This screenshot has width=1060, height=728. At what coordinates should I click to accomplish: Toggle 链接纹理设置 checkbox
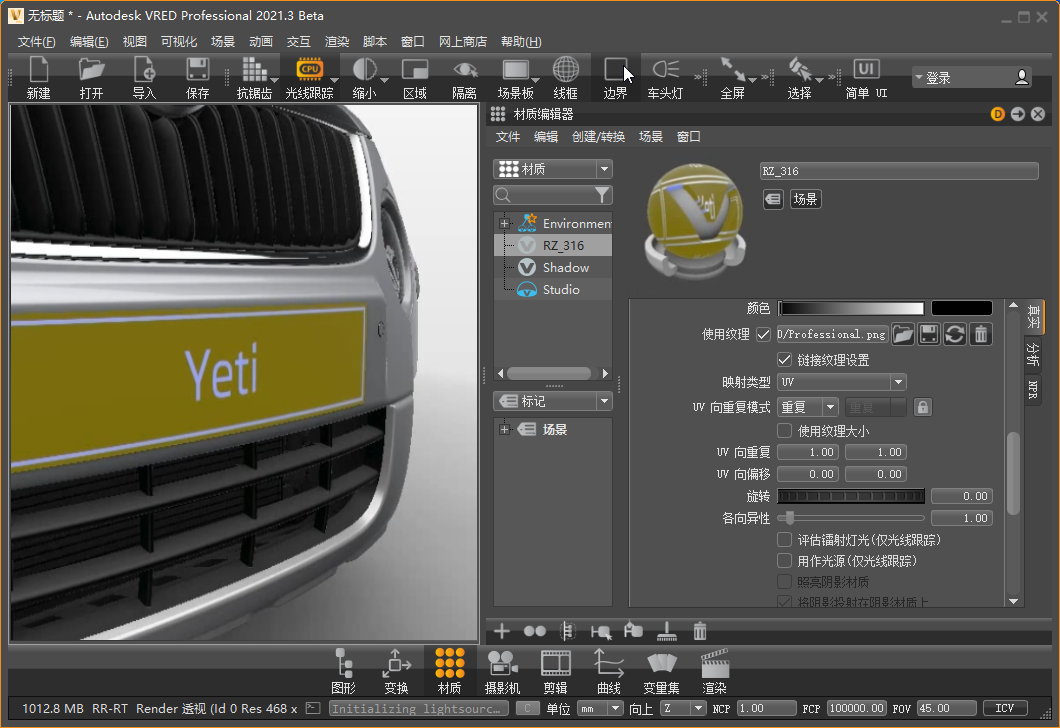(x=784, y=360)
